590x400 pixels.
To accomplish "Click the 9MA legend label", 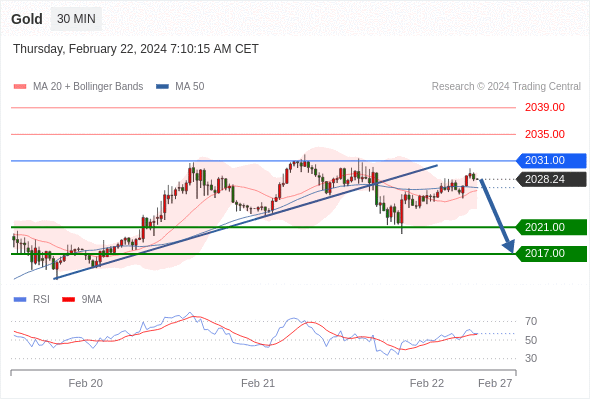I will point(92,300).
